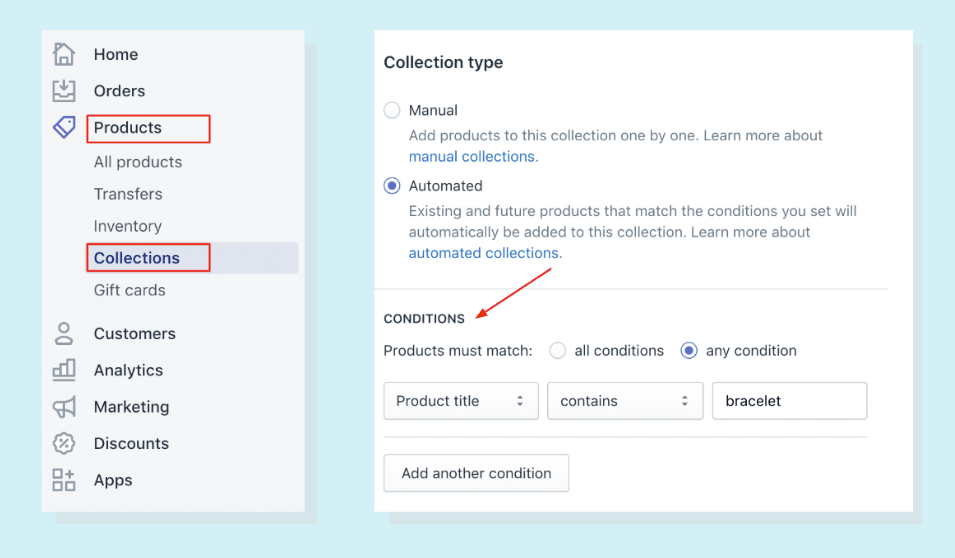Image resolution: width=955 pixels, height=558 pixels.
Task: Select the Automated collection type
Action: (392, 186)
